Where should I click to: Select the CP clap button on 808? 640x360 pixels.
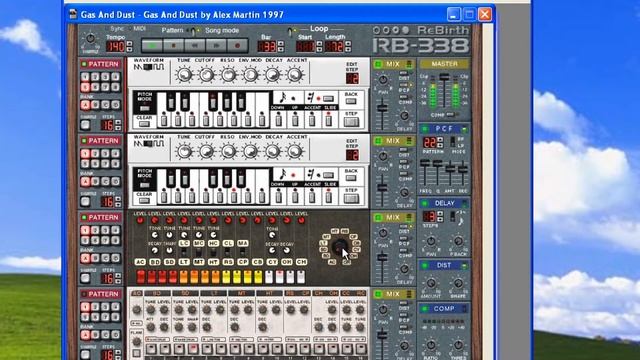243,262
